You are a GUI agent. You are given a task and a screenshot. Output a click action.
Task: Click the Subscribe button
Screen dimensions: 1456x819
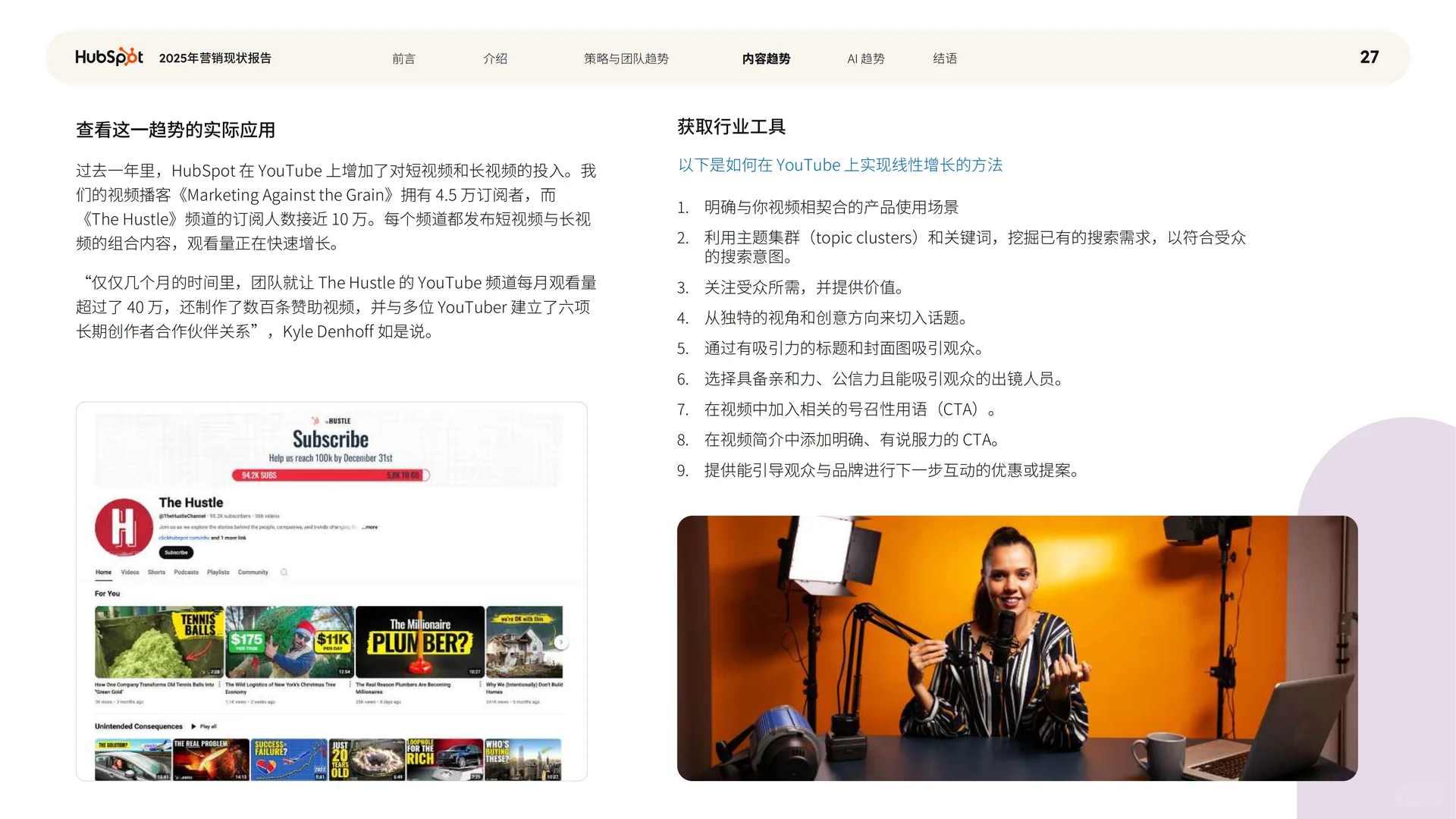tap(176, 552)
